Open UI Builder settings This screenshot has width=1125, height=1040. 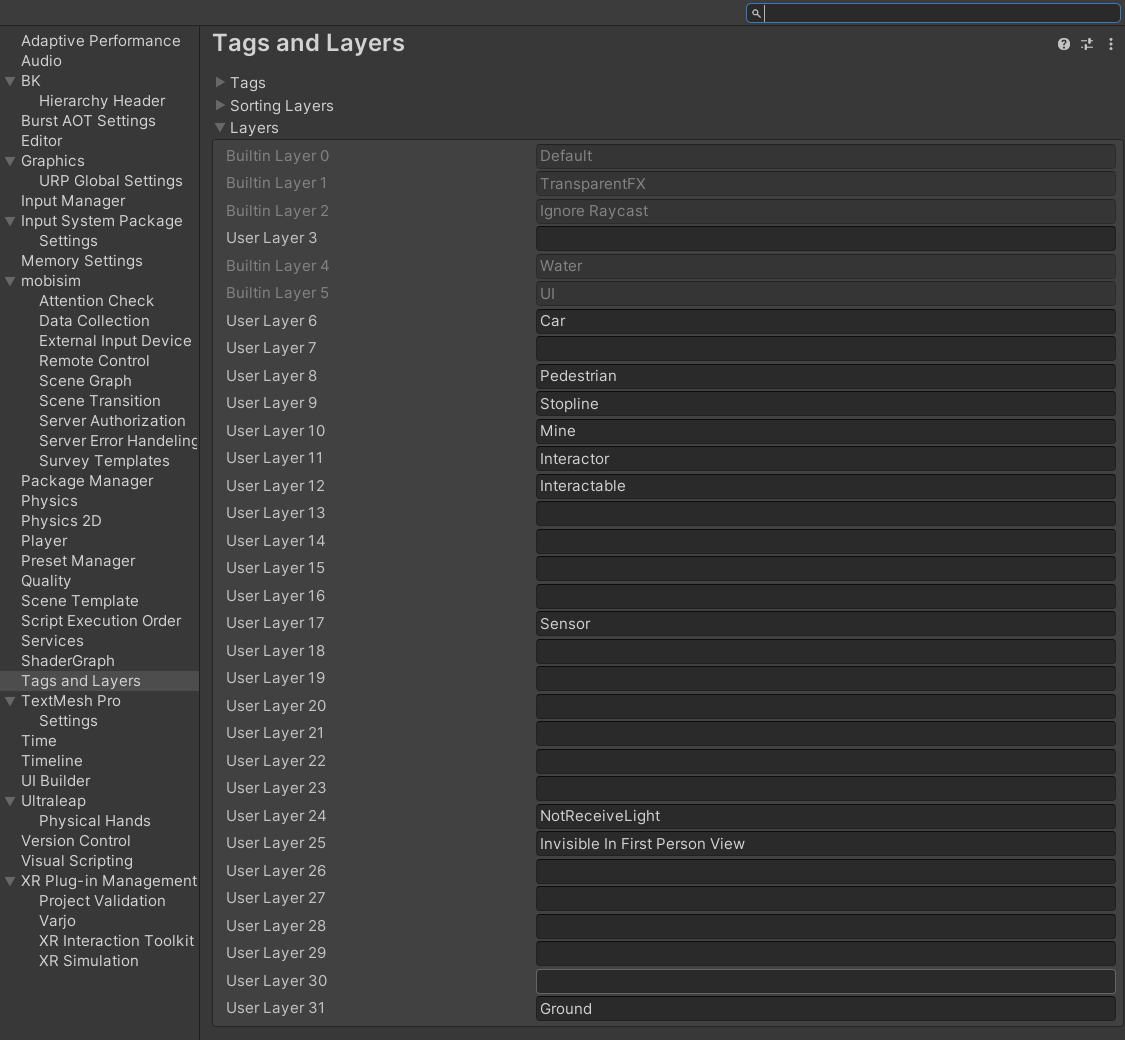[55, 781]
